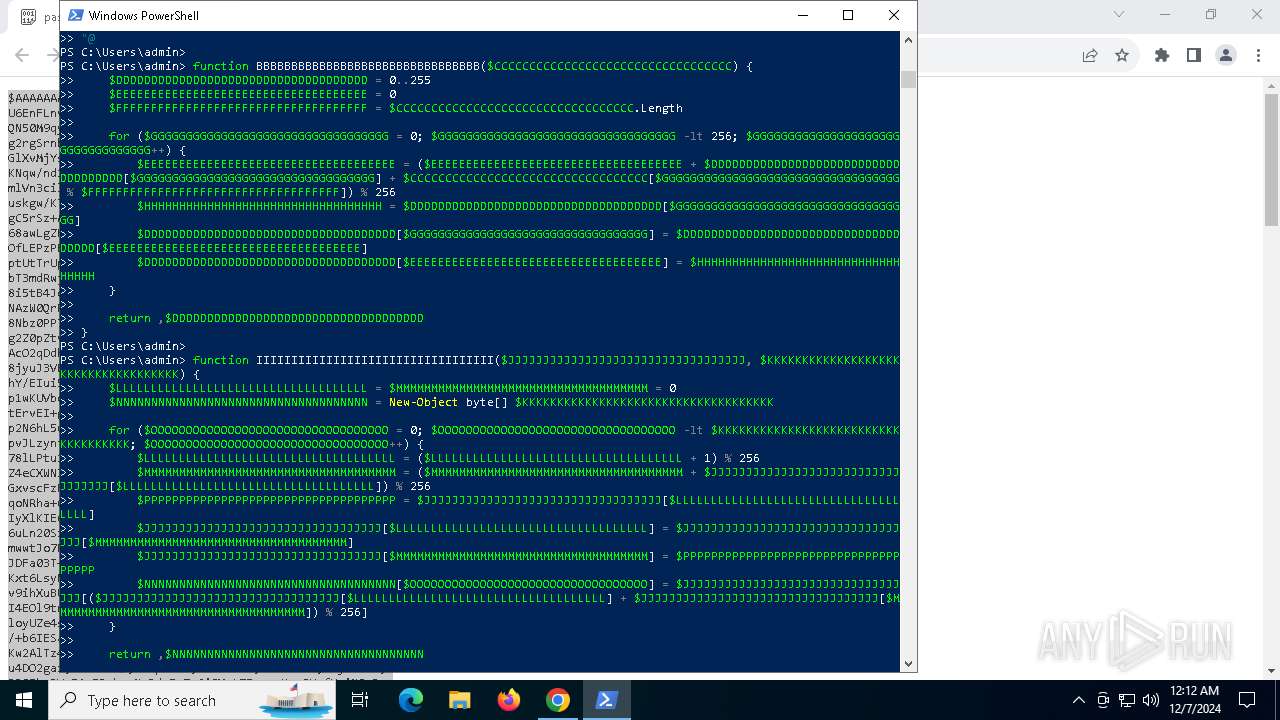The image size is (1280, 720).
Task: Show hidden system tray icons
Action: click(1078, 700)
